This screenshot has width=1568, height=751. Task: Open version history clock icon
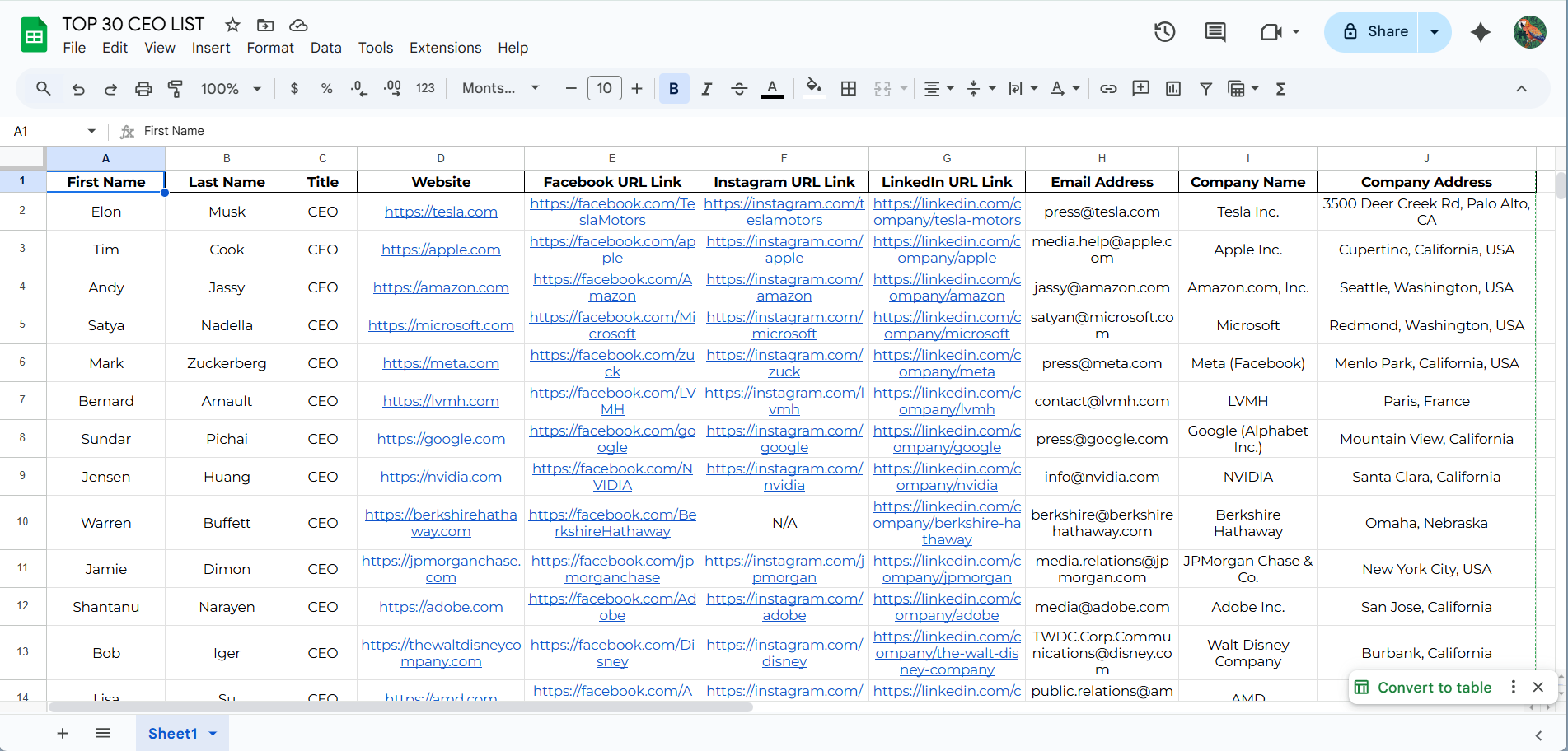1164,32
